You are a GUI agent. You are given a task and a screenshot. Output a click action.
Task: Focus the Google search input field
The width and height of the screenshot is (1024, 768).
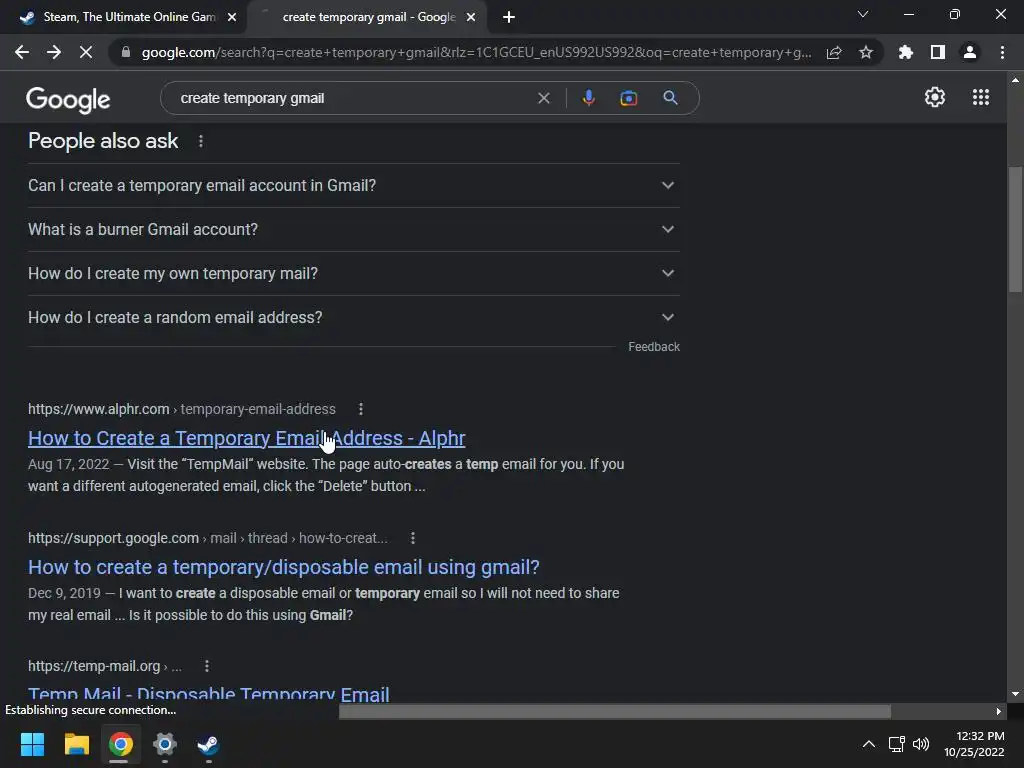(353, 98)
